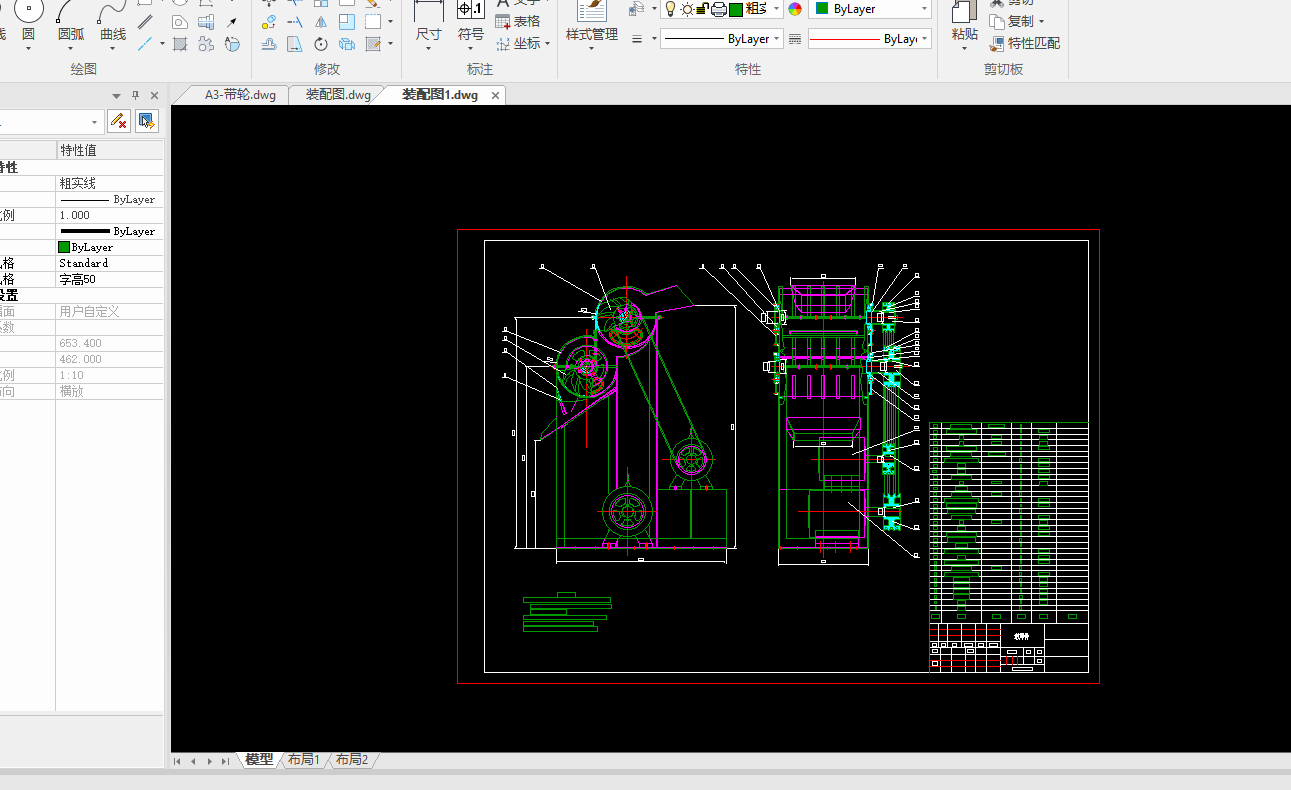Select the arrow drawing tool

pos(231,21)
